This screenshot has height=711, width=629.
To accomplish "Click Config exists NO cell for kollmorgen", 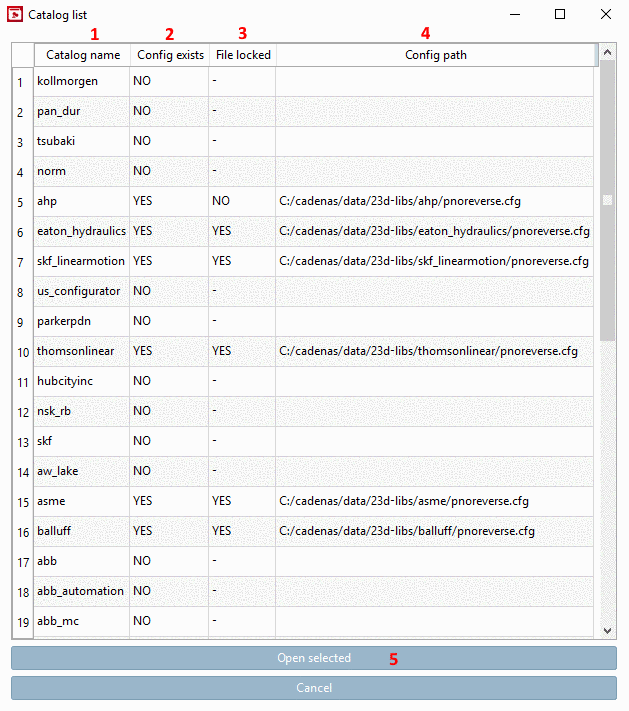I will [x=169, y=81].
